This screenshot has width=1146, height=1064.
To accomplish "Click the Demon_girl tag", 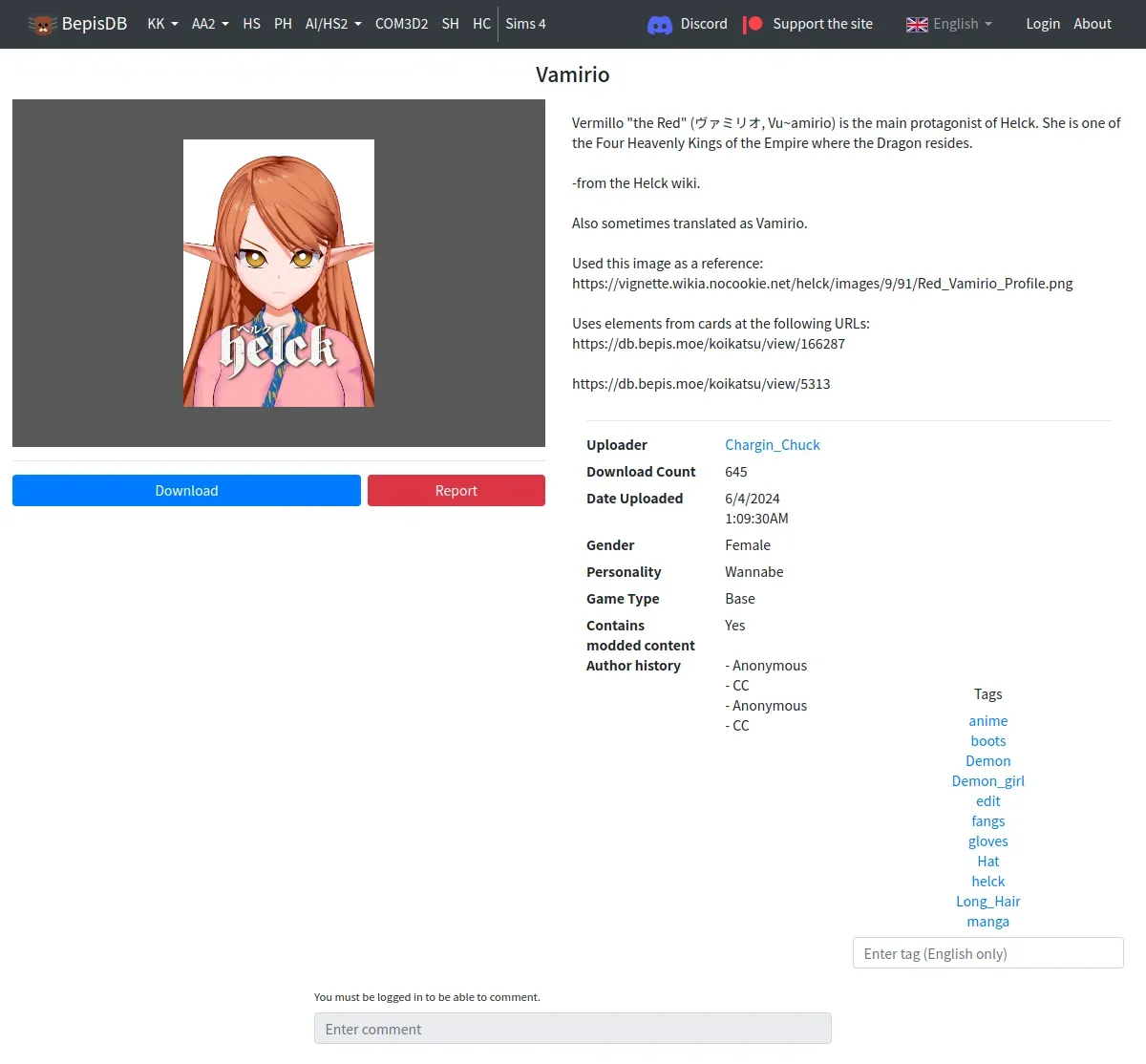I will pos(988,781).
